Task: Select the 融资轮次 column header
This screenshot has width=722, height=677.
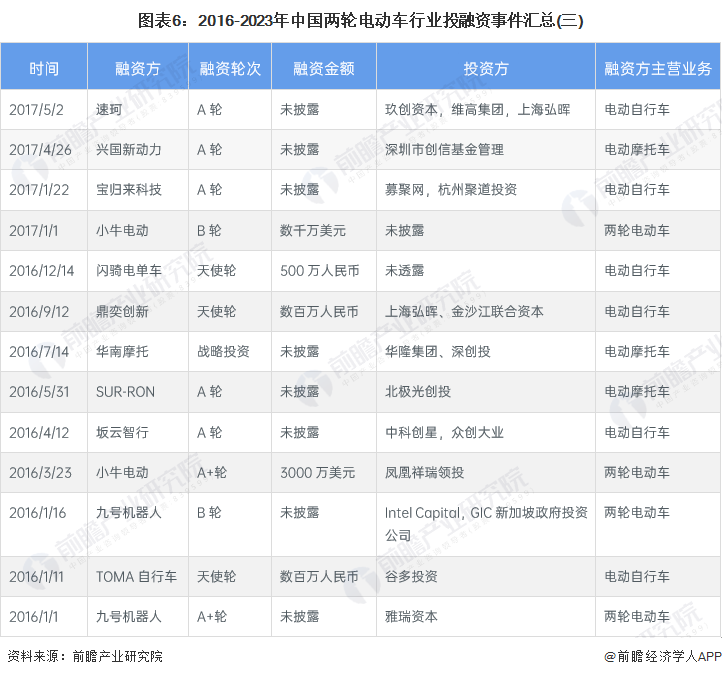Action: 230,69
